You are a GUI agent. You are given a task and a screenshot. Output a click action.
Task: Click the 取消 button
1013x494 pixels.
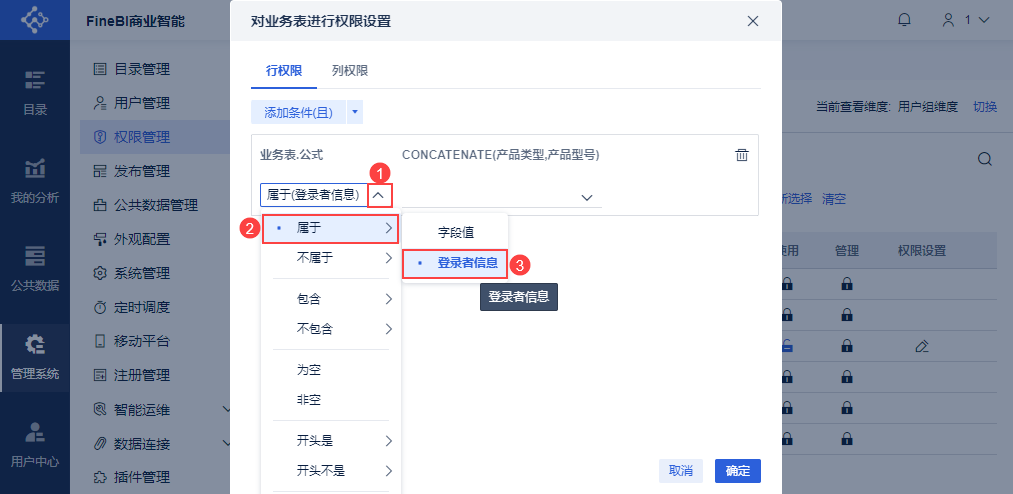[681, 471]
